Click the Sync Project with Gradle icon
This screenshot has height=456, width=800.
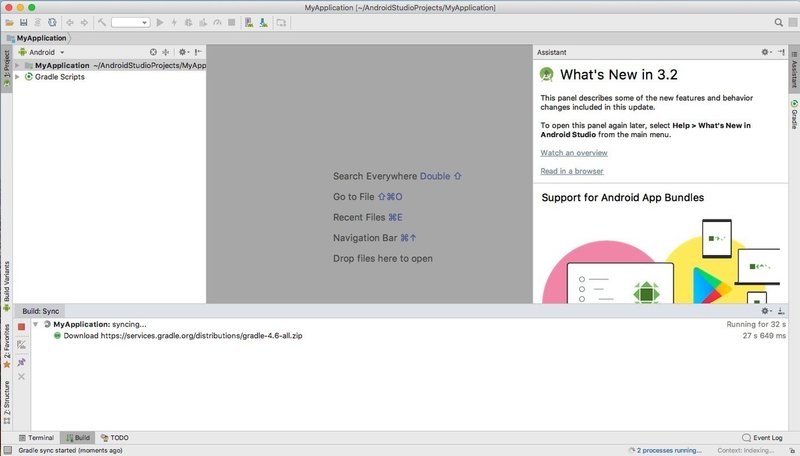pyautogui.click(x=52, y=22)
